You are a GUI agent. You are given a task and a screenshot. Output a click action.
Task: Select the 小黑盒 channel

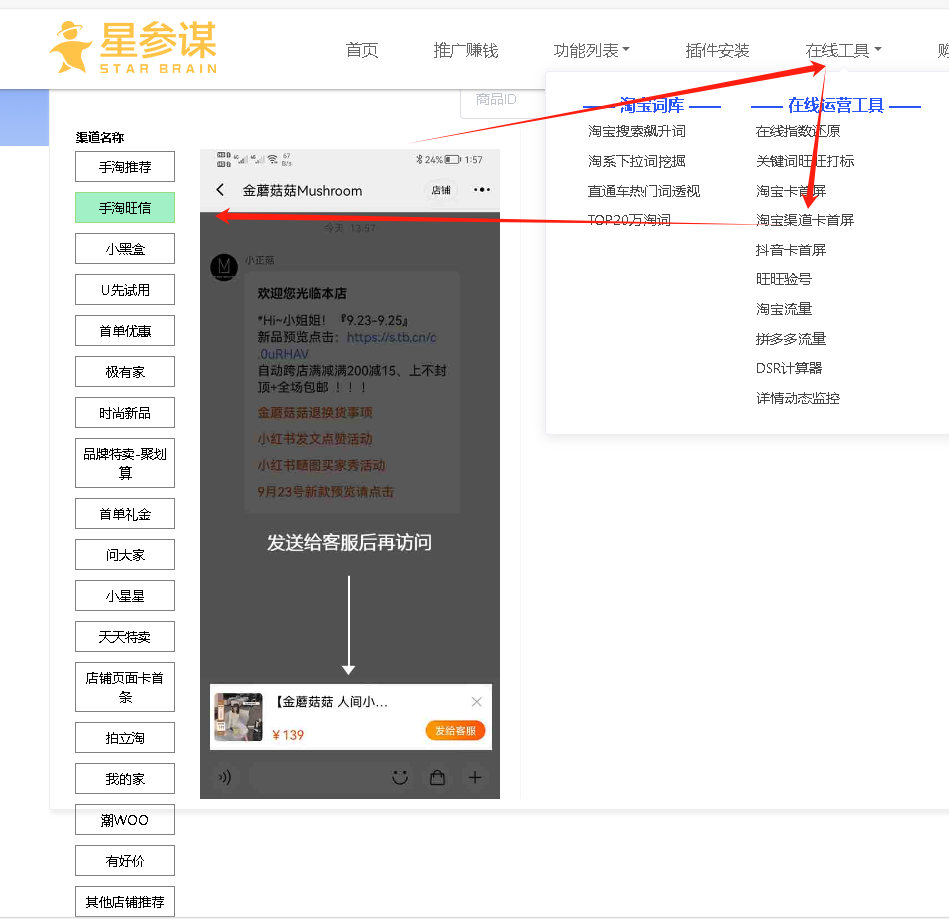tap(125, 249)
